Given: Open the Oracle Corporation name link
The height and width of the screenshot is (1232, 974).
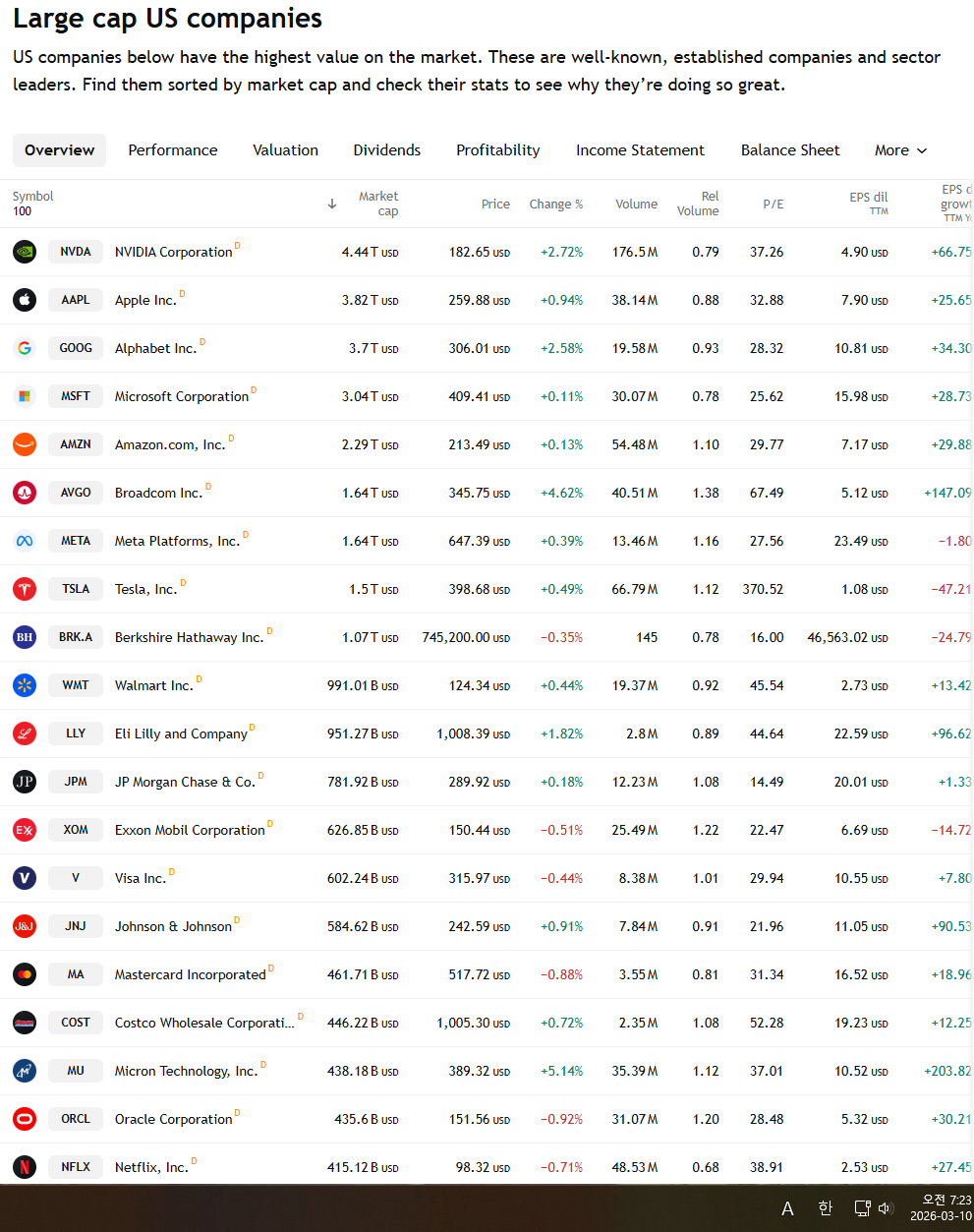Looking at the screenshot, I should [x=174, y=1119].
